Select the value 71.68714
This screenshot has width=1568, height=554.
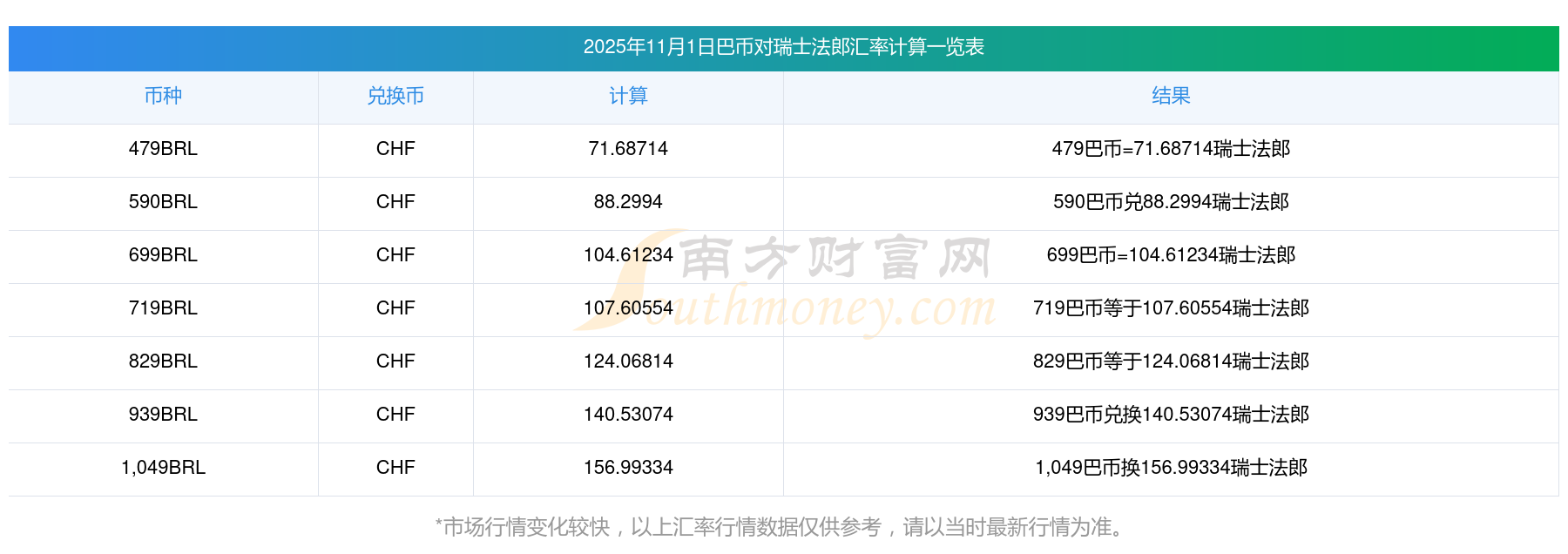click(628, 149)
